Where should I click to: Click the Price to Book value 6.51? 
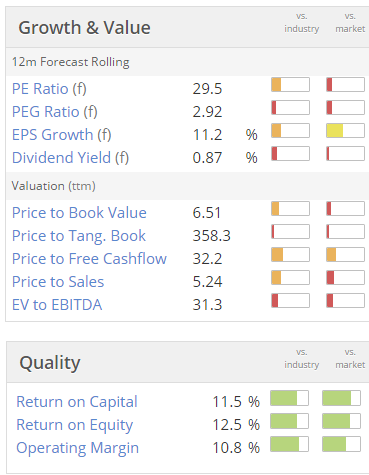coord(207,213)
